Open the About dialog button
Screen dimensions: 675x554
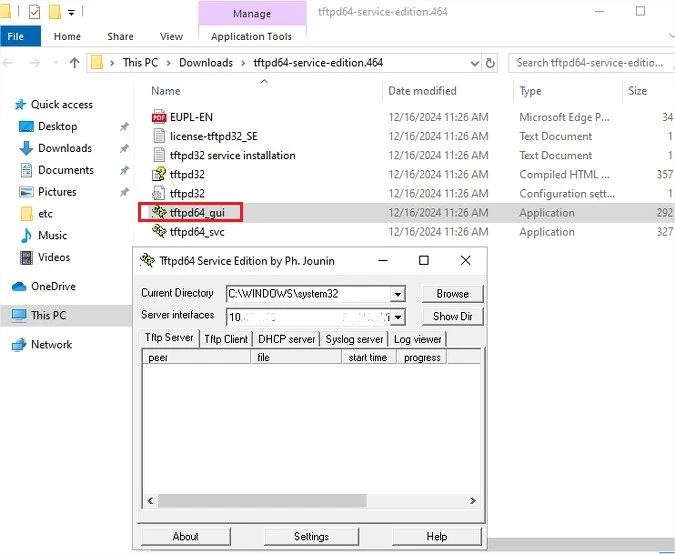(186, 536)
